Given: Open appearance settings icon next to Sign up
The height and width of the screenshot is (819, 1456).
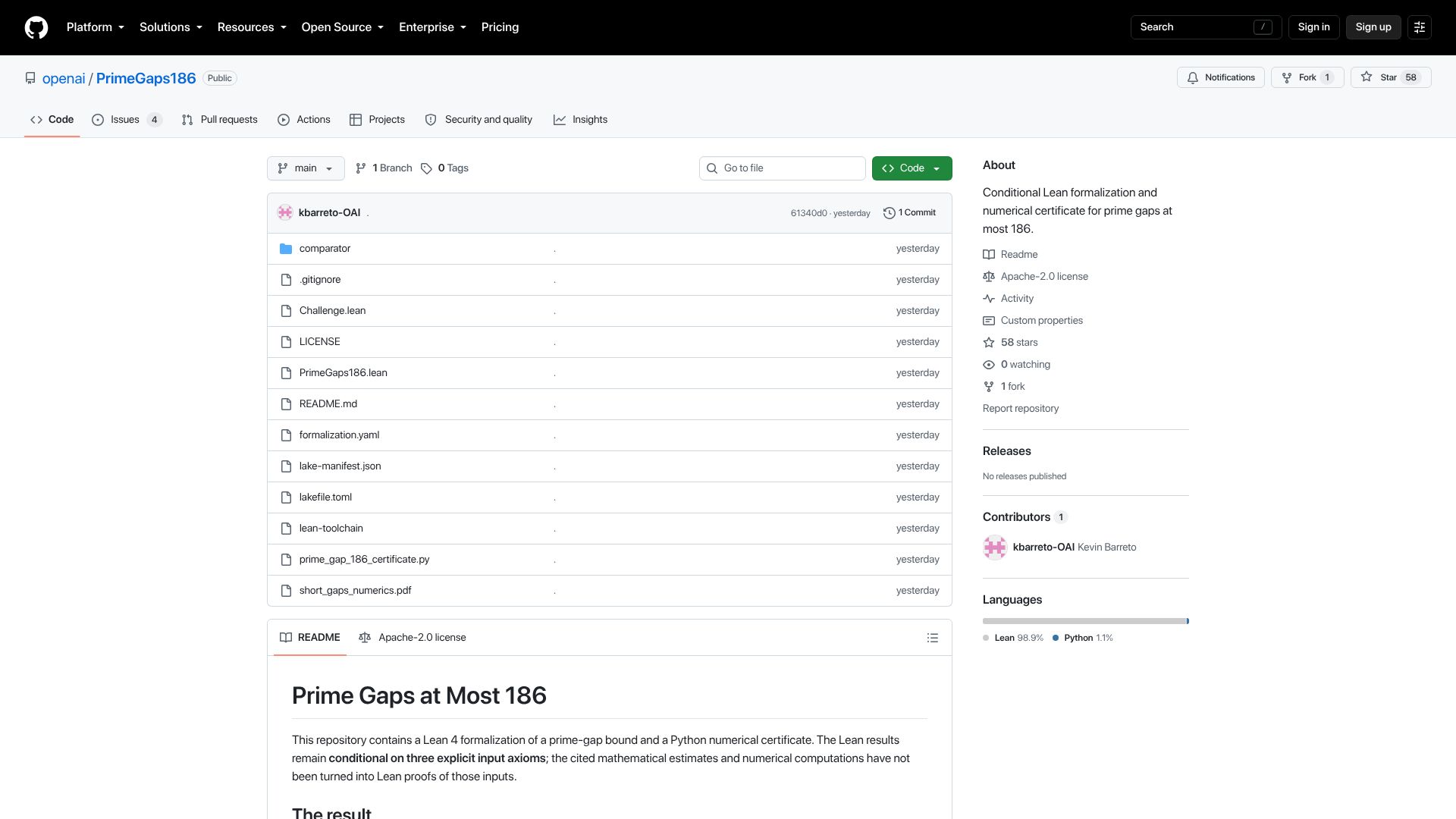Looking at the screenshot, I should click(x=1420, y=27).
